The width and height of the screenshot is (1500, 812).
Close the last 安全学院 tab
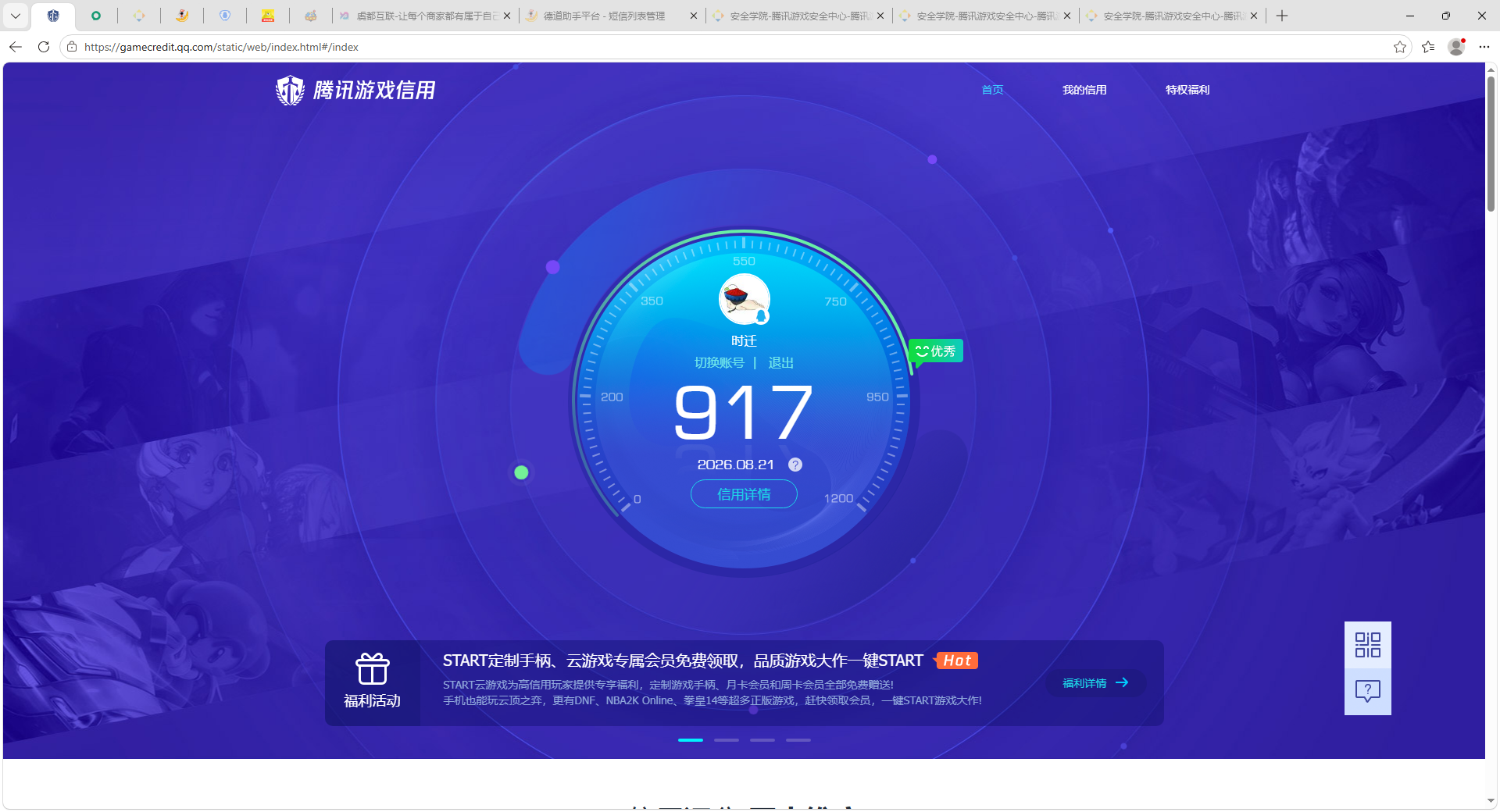[x=1254, y=16]
